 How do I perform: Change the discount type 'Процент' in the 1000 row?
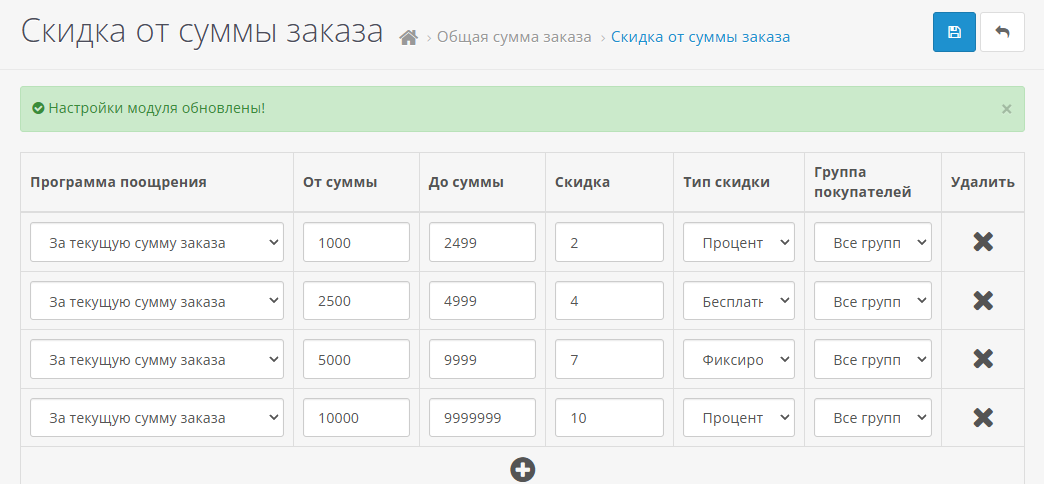point(738,242)
